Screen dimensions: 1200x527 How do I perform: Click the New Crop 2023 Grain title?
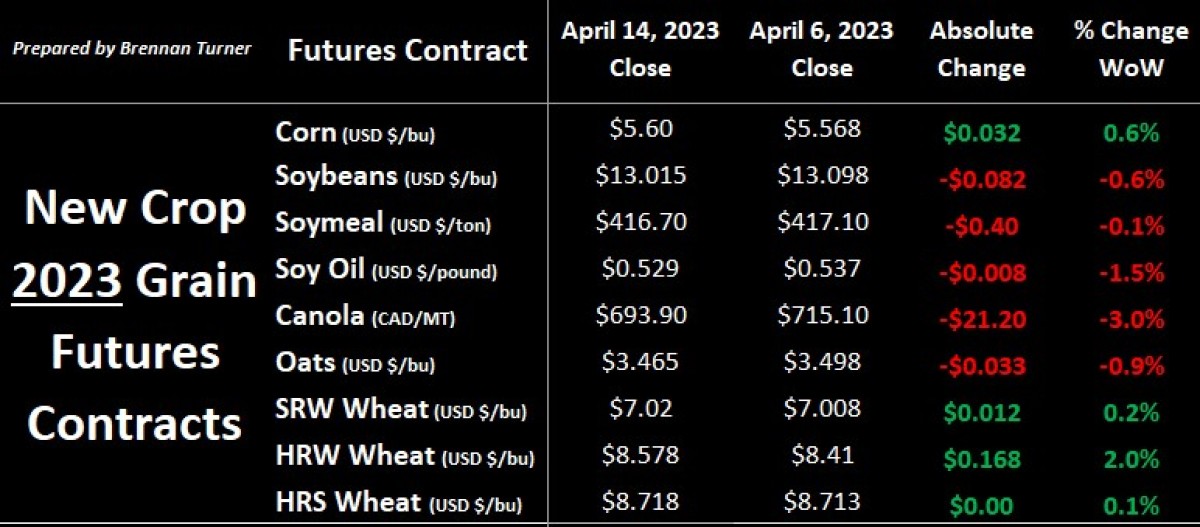(x=140, y=245)
